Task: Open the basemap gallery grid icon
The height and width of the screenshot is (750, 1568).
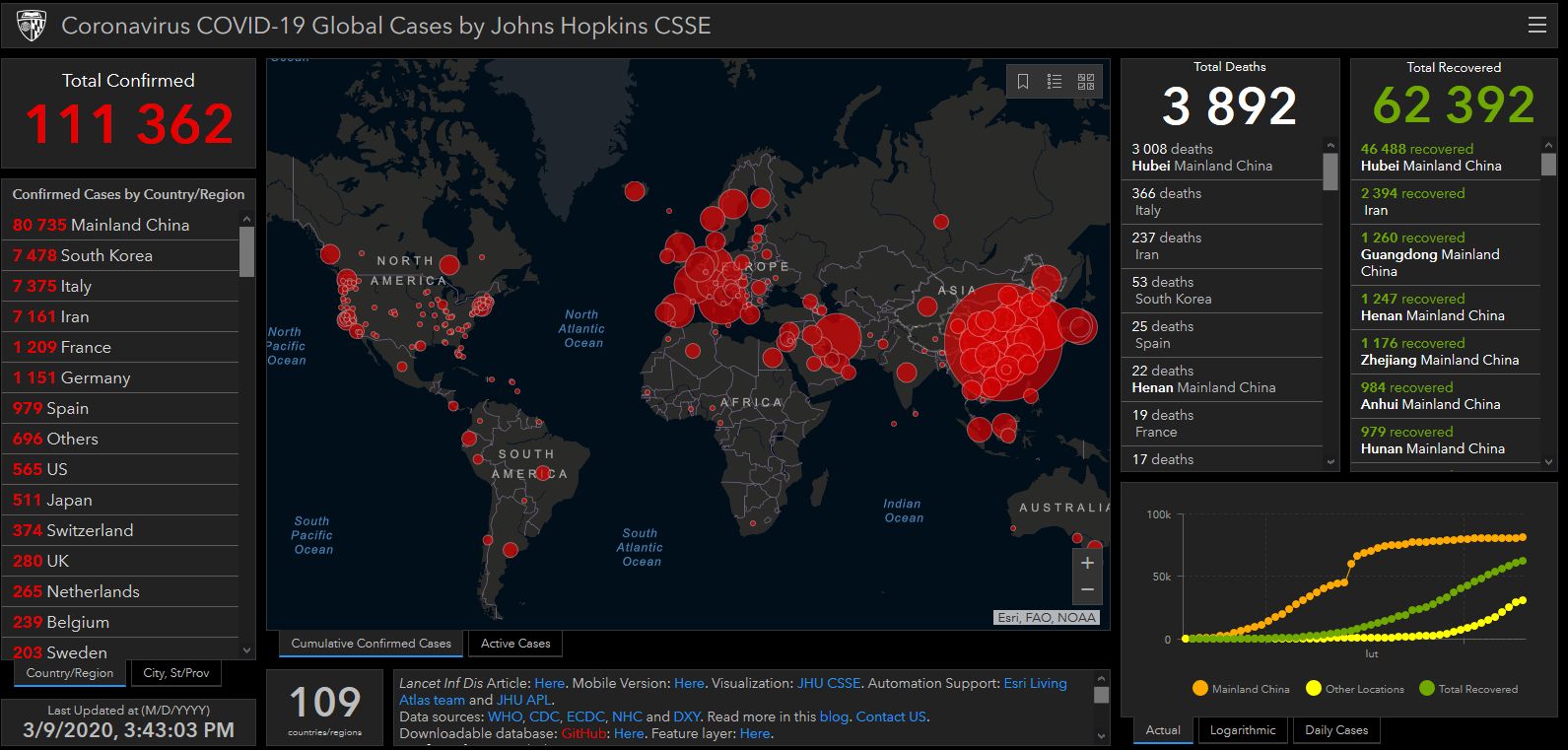Action: click(x=1086, y=82)
